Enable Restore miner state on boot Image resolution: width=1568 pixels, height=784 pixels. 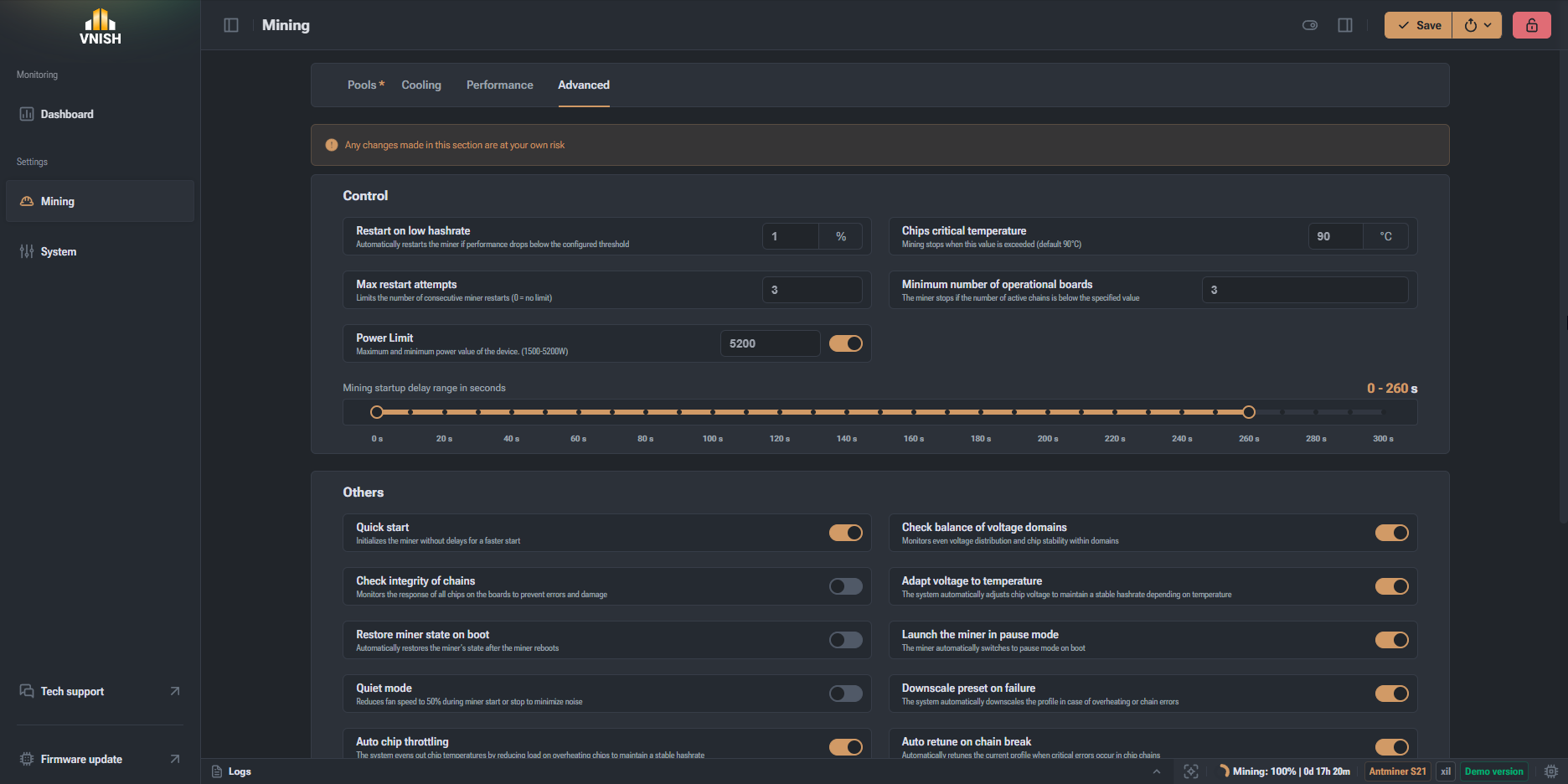pos(846,640)
